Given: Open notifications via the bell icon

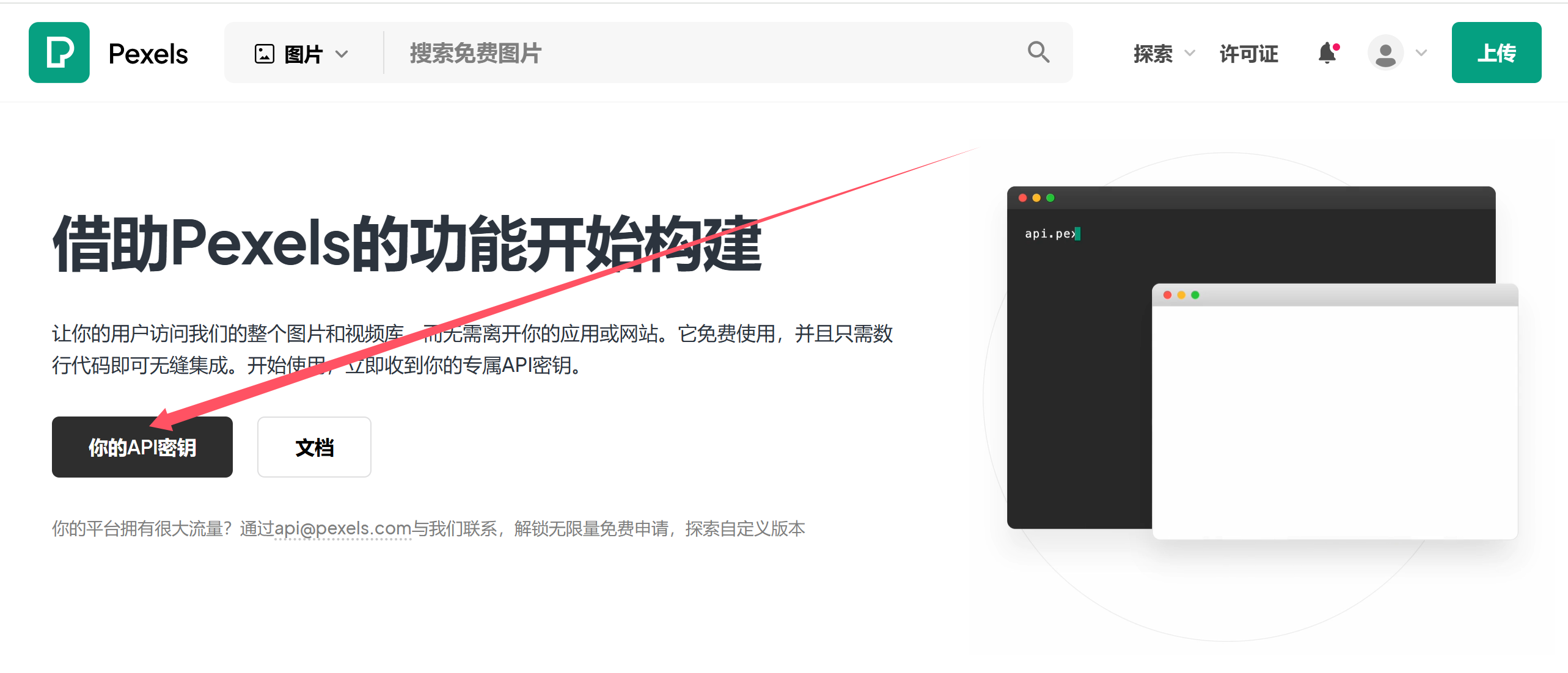Looking at the screenshot, I should coord(1327,54).
